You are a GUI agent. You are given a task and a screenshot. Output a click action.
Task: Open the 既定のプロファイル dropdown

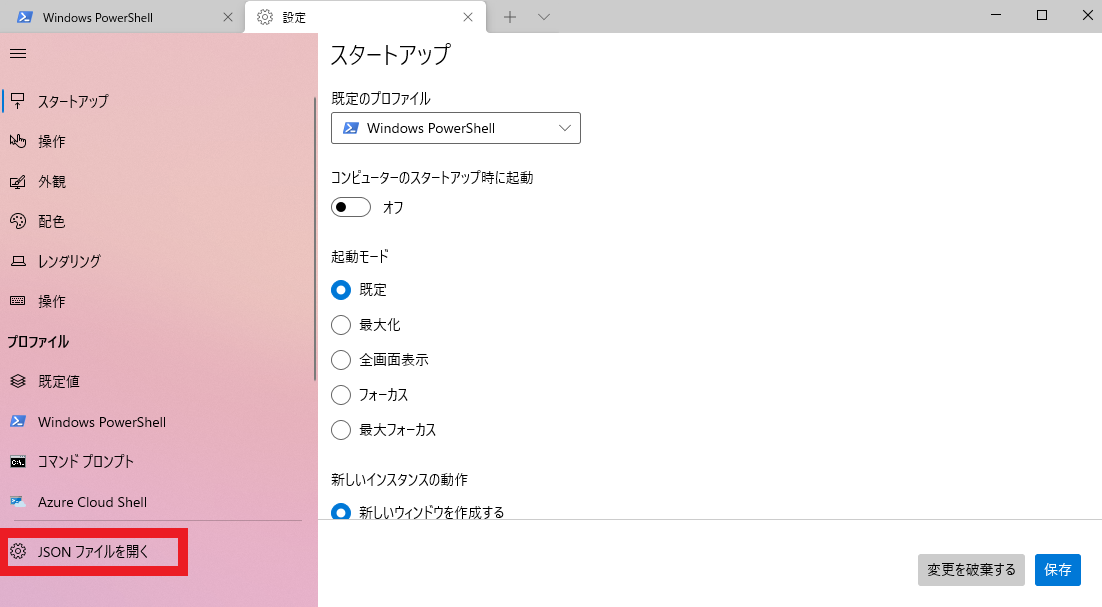[x=455, y=128]
